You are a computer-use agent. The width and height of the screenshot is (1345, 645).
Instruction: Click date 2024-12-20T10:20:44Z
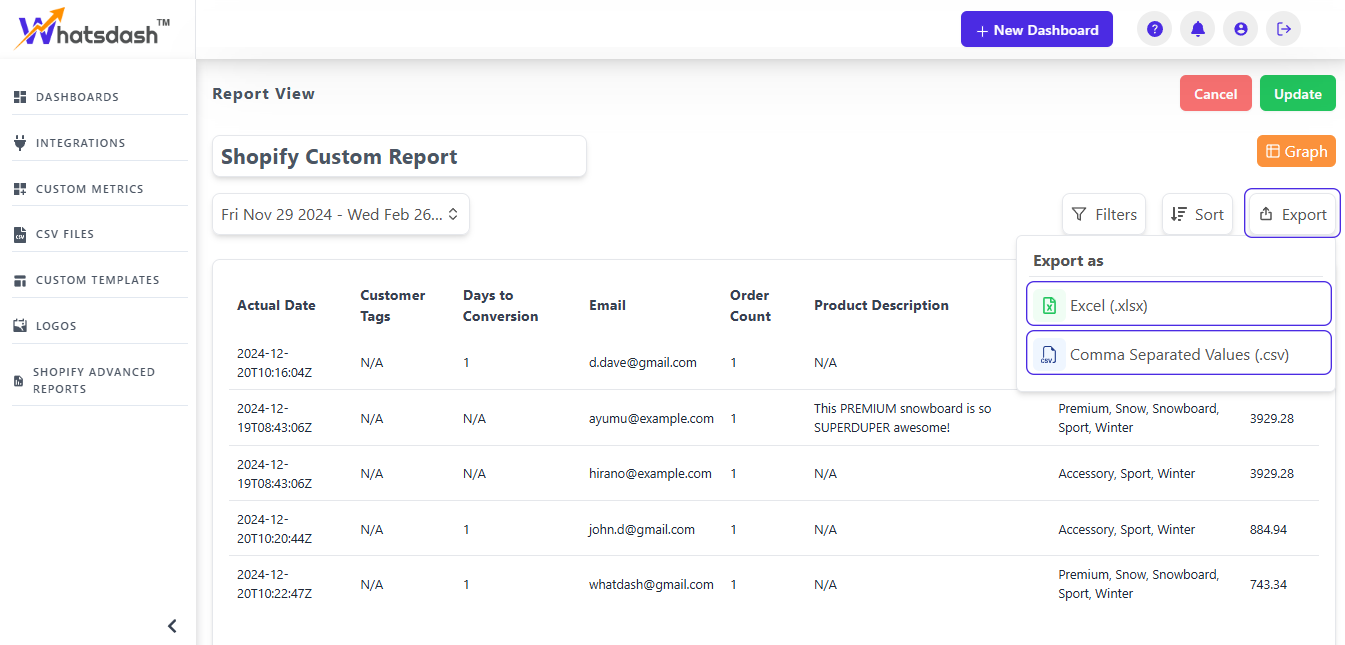(x=275, y=529)
